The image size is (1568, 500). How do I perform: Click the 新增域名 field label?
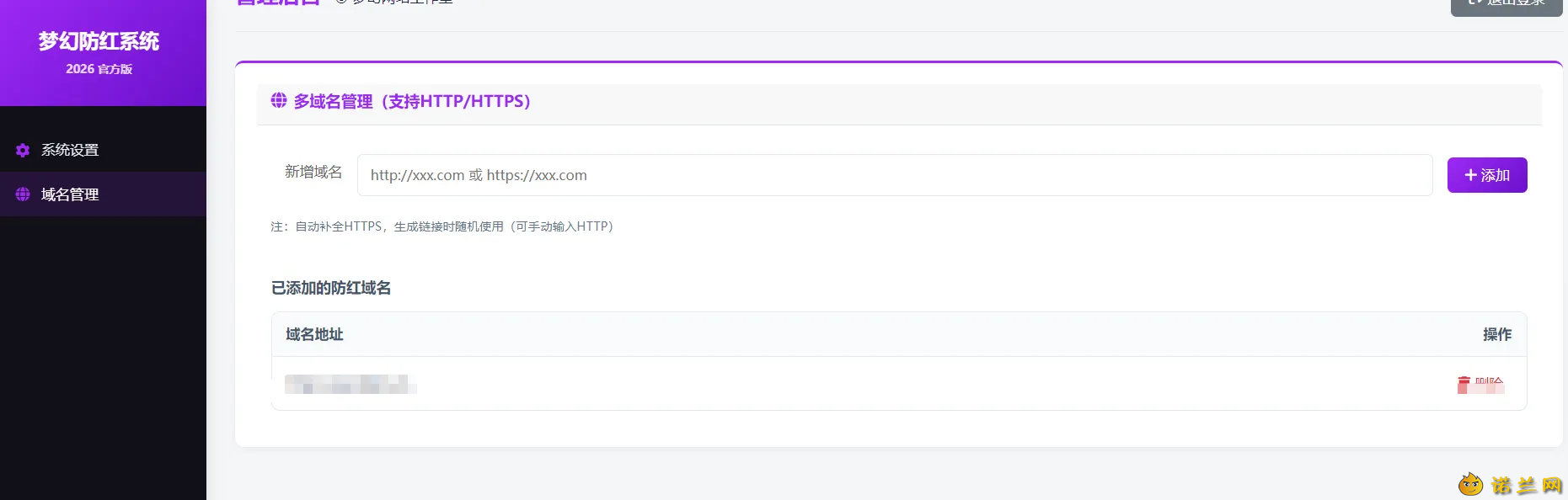pyautogui.click(x=313, y=172)
